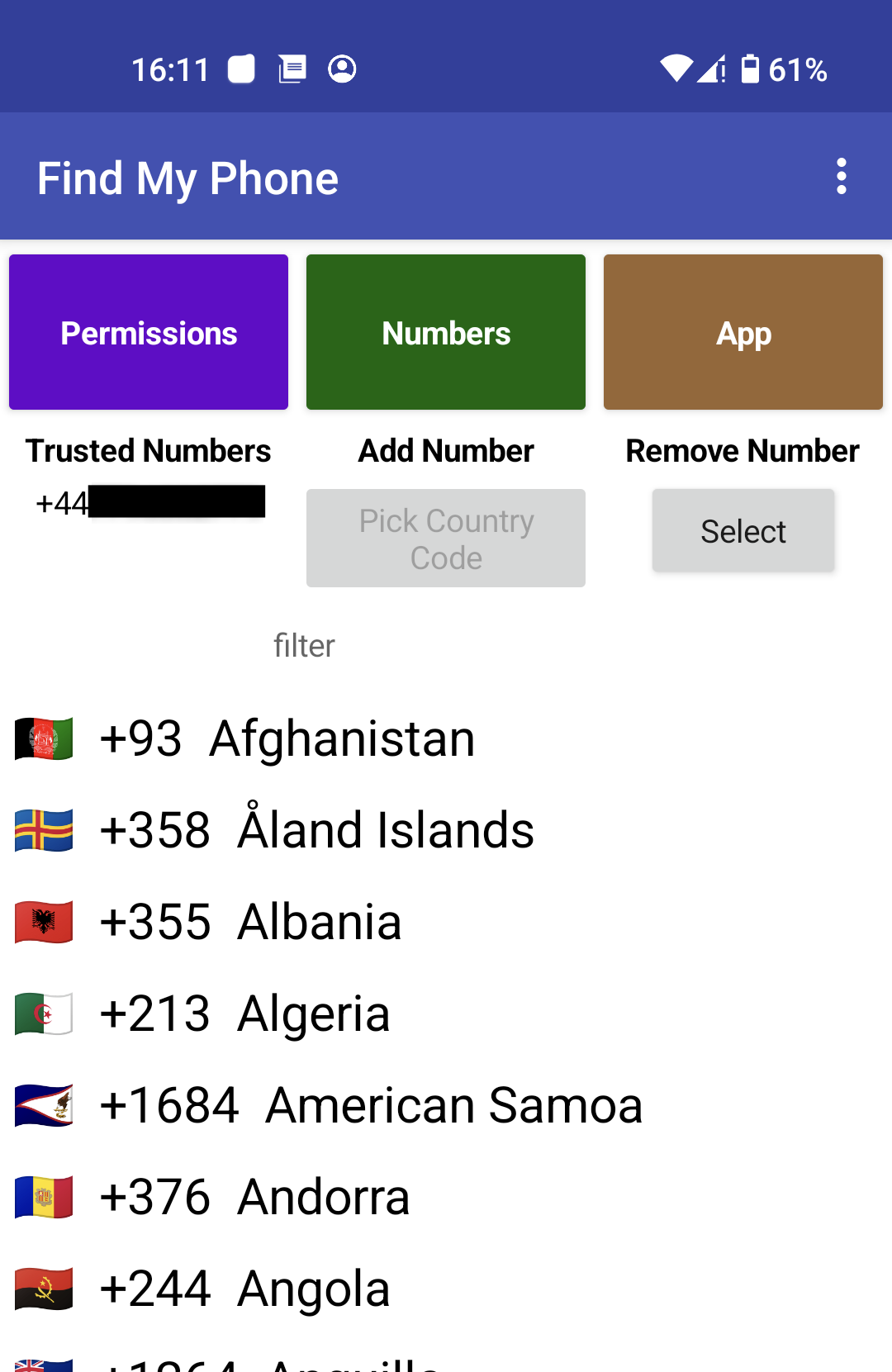Choose +355 Albania country code
Screen dimensions: 892x1372
[250, 922]
